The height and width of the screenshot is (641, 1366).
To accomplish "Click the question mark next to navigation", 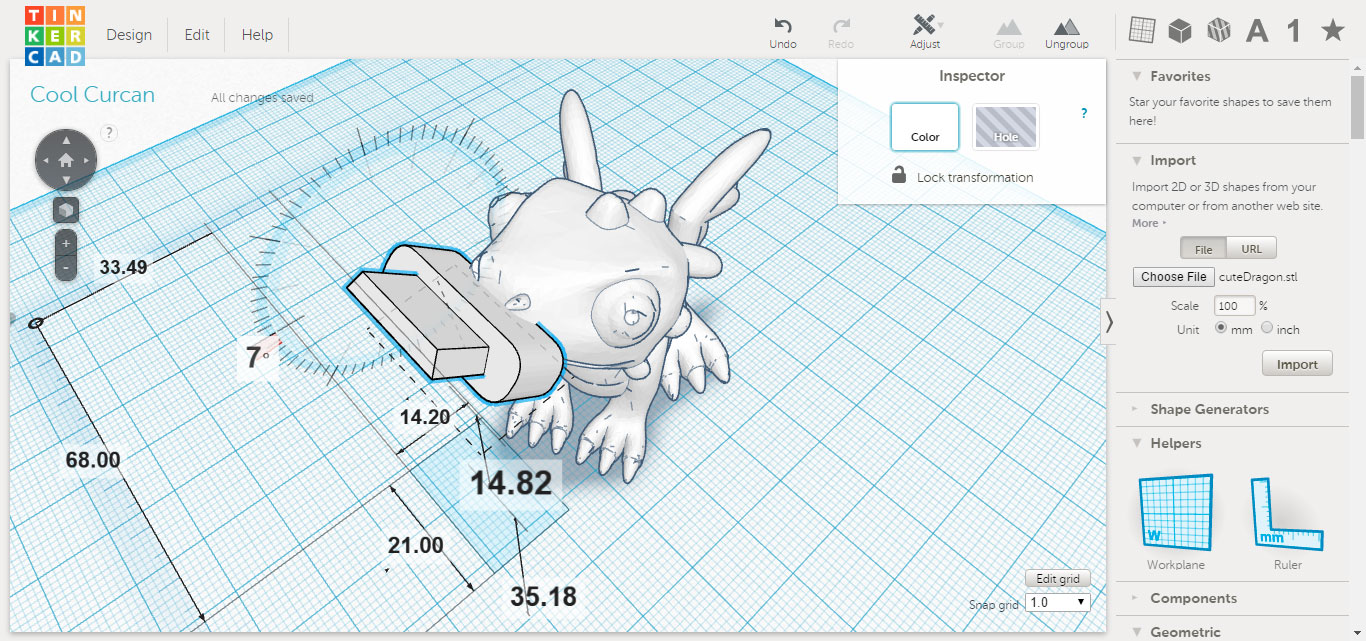I will tap(109, 133).
